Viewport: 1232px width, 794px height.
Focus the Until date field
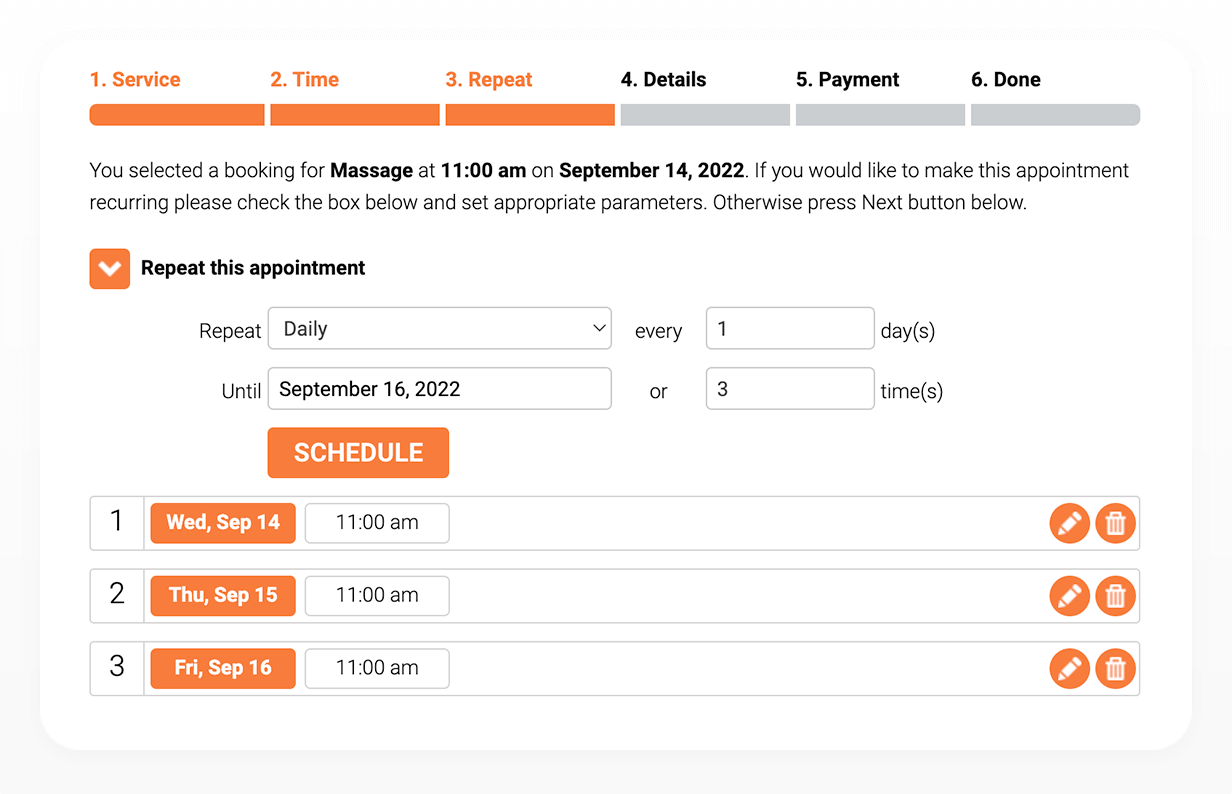[440, 389]
